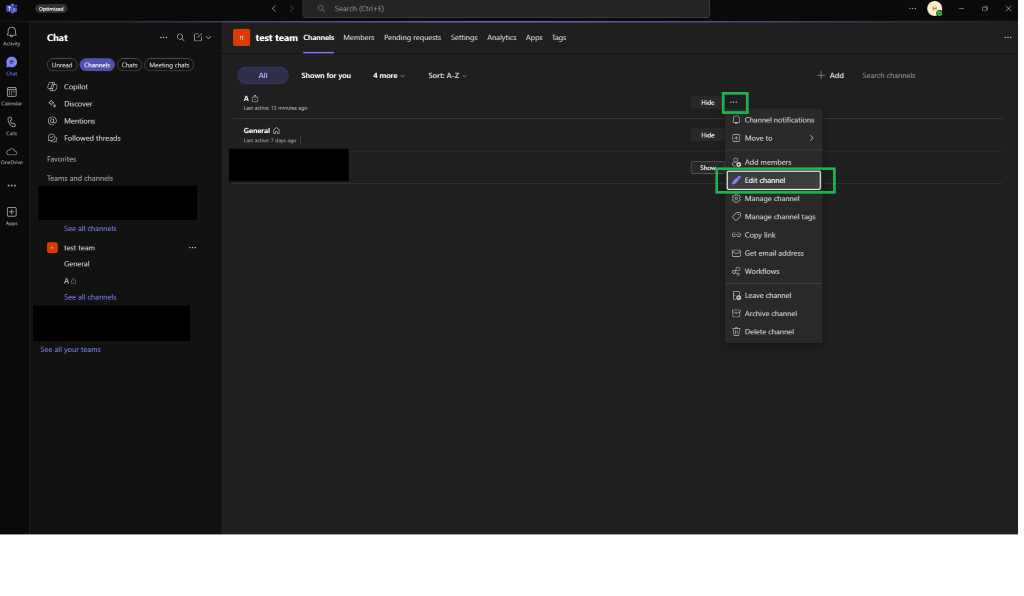Viewport: 1024px width, 596px height.
Task: Open channel A in sidebar
Action: (70, 281)
